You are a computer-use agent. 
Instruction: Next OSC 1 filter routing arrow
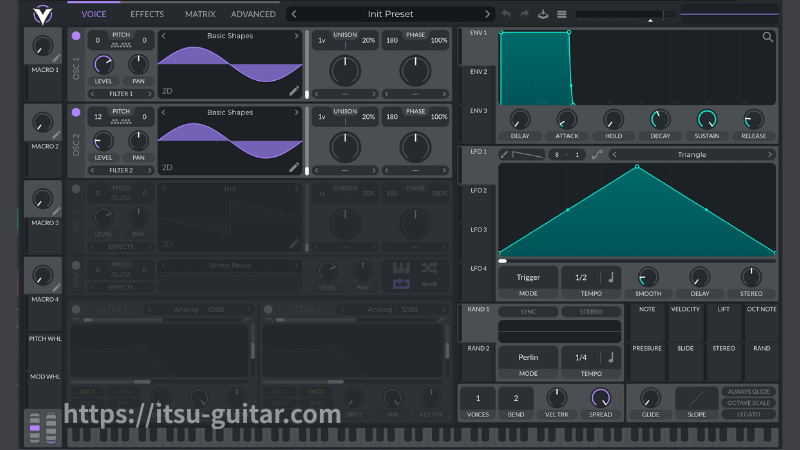[149, 94]
